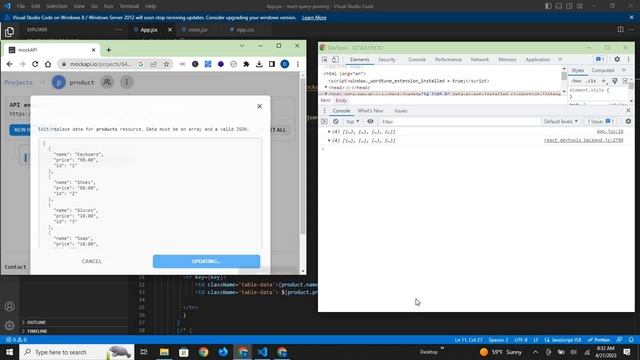Viewport: 640px width, 360px height.
Task: Open console settings gear
Action: coord(628,121)
